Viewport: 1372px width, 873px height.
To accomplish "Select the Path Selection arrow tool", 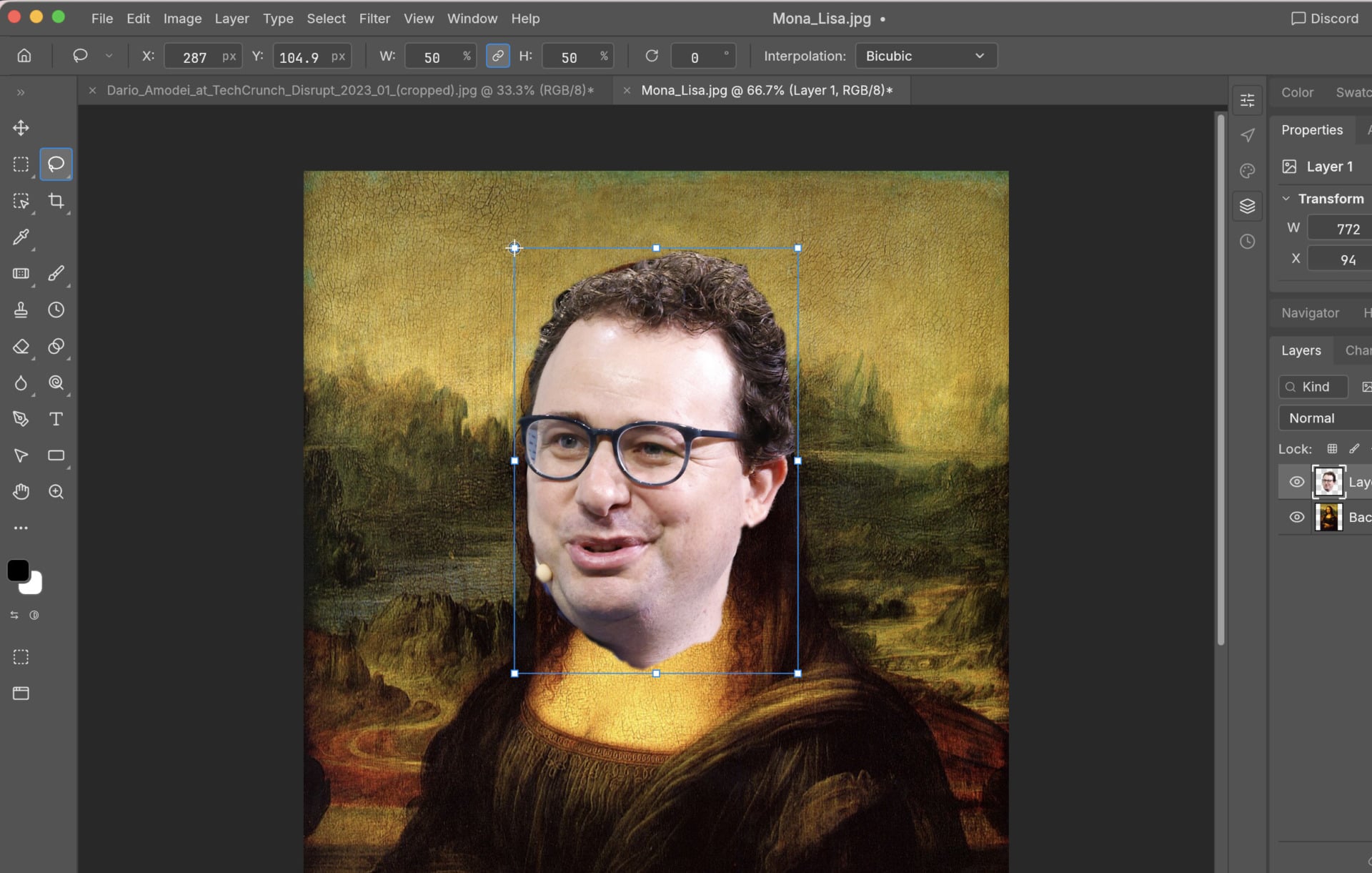I will tap(21, 455).
